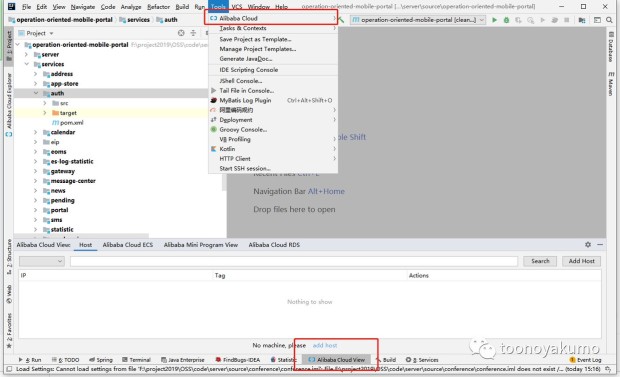Open Alibaba Cloud View settings gear
The width and height of the screenshot is (620, 377).
pos(588,245)
